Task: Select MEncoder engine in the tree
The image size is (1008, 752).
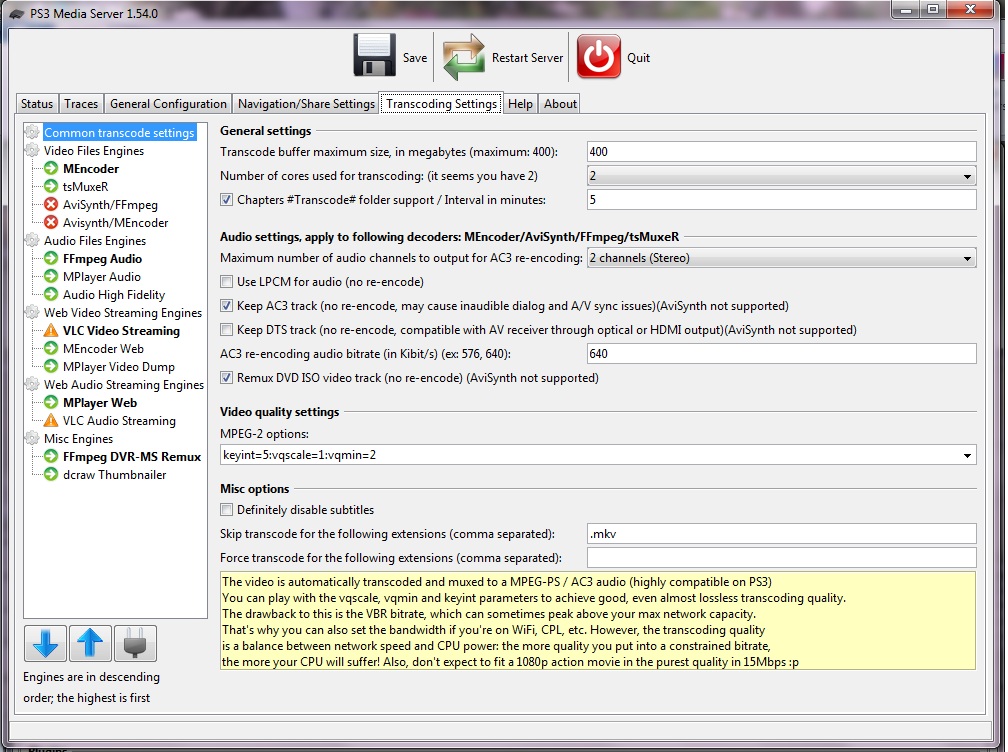Action: point(91,168)
